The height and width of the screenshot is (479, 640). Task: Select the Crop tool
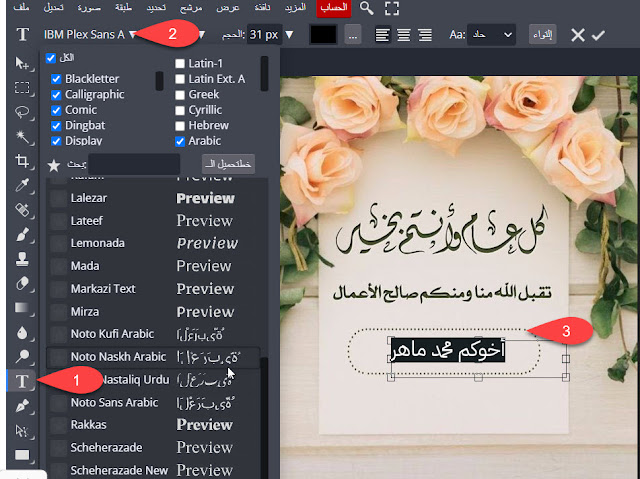pos(22,161)
